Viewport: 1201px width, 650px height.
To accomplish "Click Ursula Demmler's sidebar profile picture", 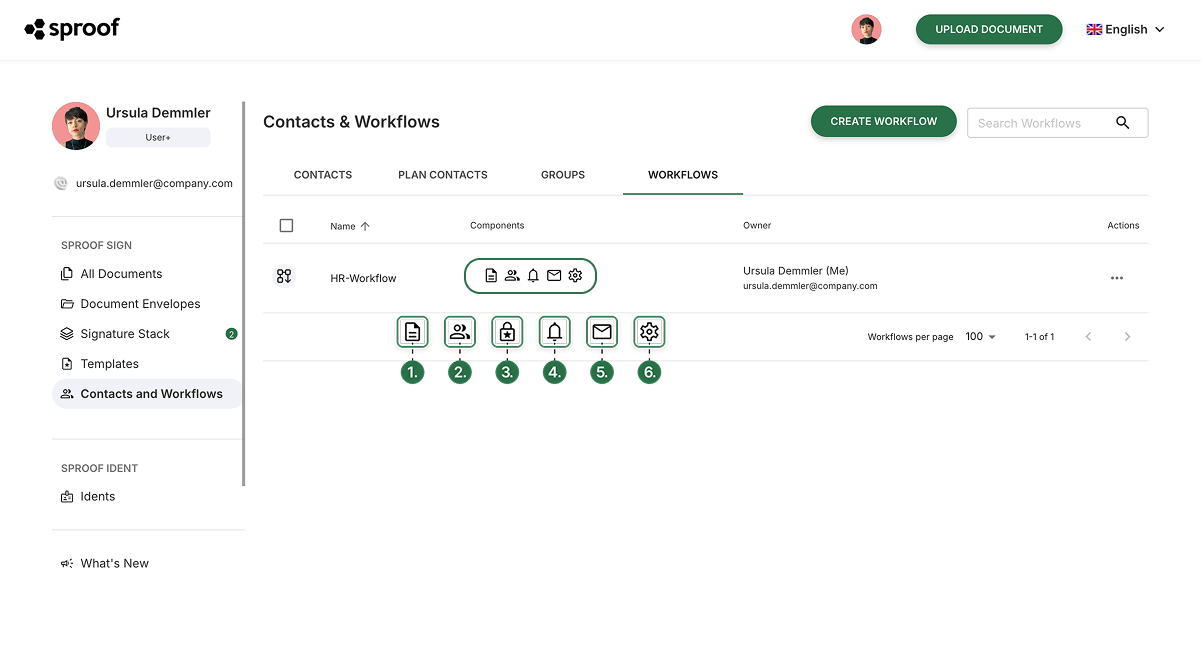I will tap(75, 126).
